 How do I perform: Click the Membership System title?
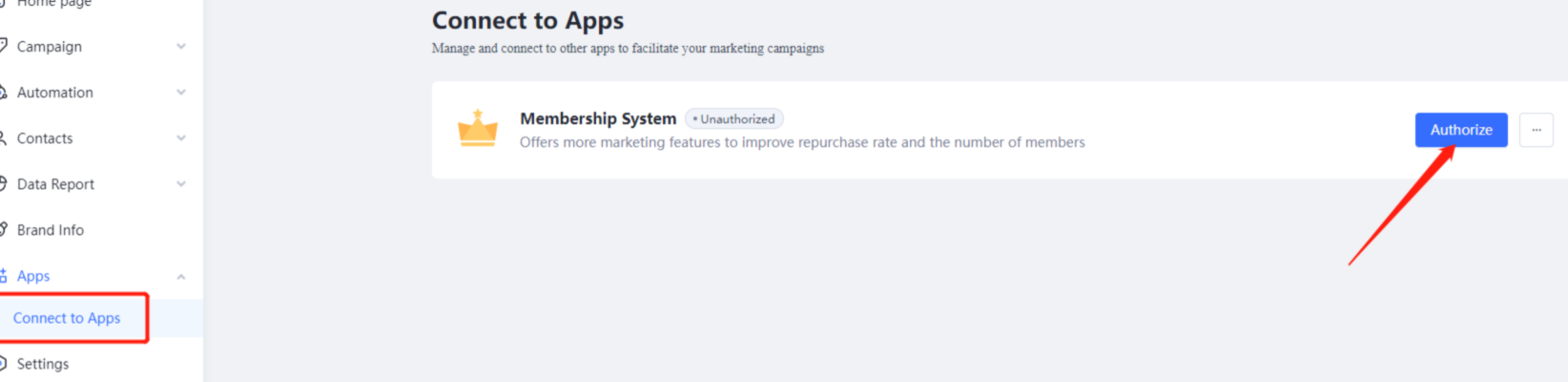click(x=598, y=118)
